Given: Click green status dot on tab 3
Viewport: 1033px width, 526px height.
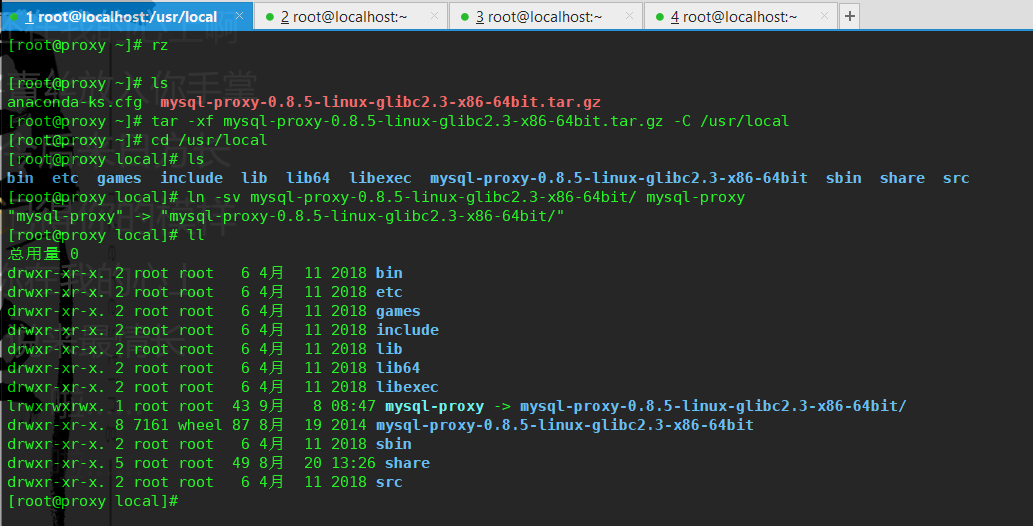Looking at the screenshot, I should pos(464,17).
